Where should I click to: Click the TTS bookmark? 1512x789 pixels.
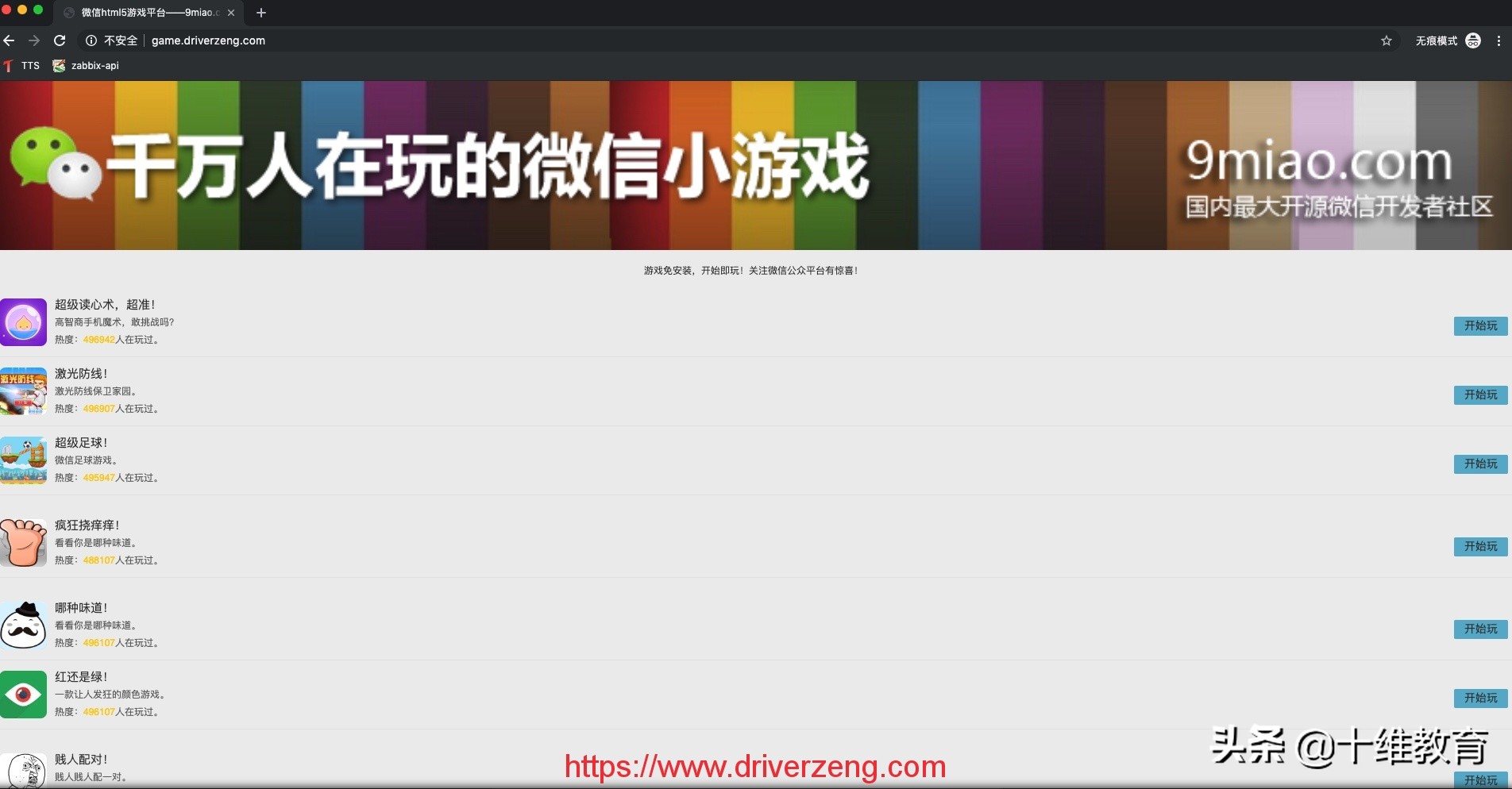[x=21, y=66]
